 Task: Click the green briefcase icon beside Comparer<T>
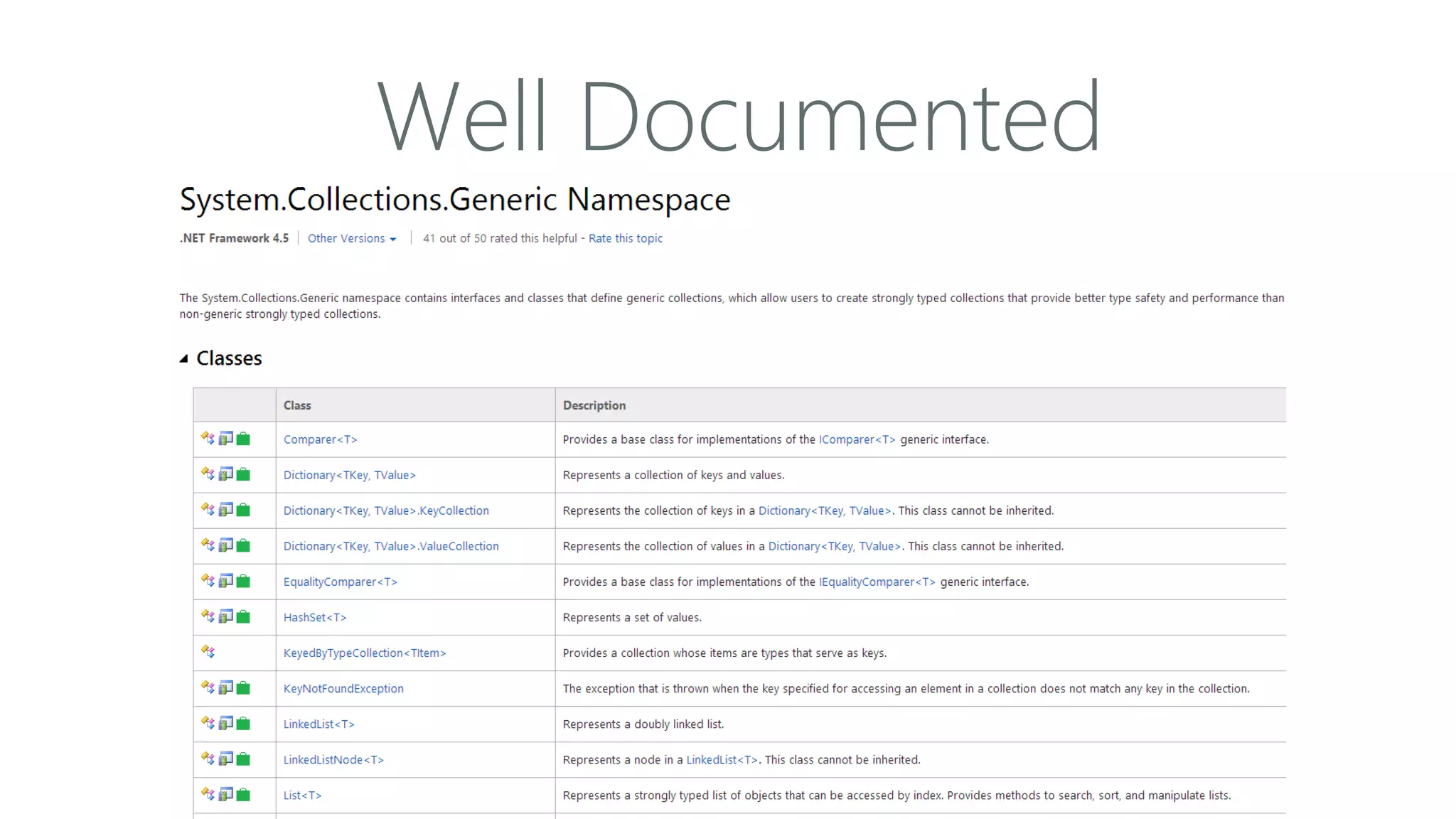[243, 439]
